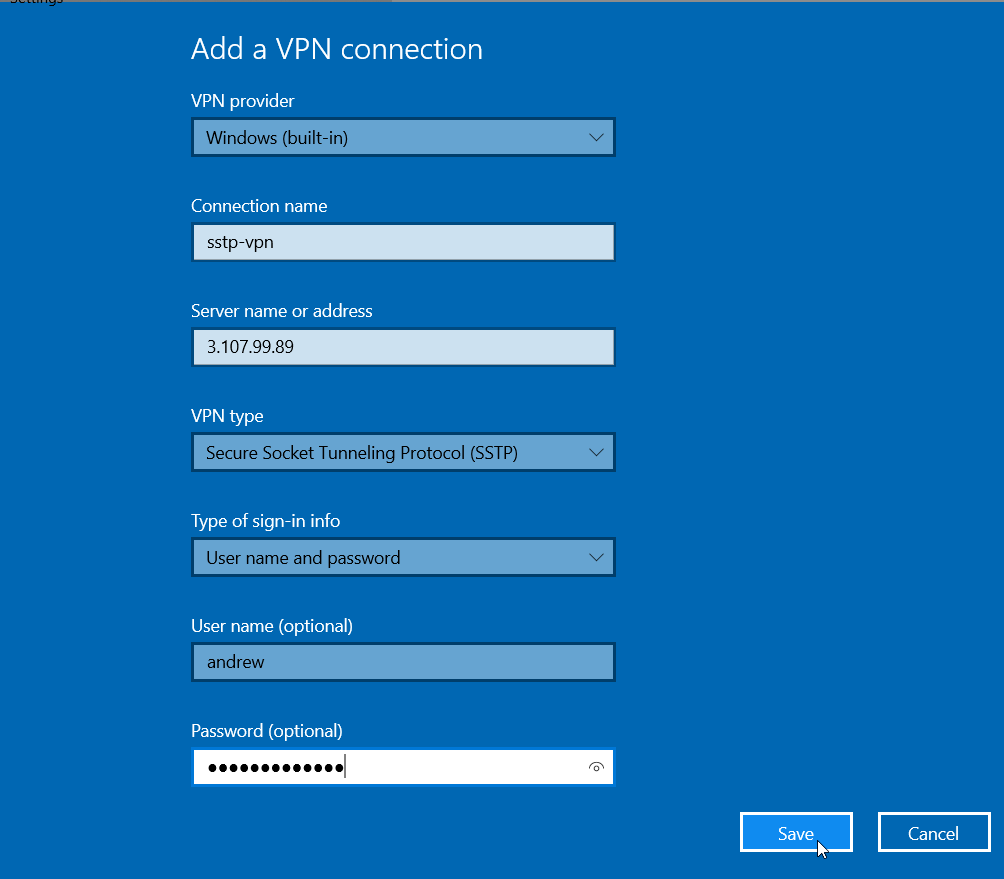Screen dimensions: 1004x879
Task: Select the 'Add a VPN connection' heading
Action: [337, 49]
